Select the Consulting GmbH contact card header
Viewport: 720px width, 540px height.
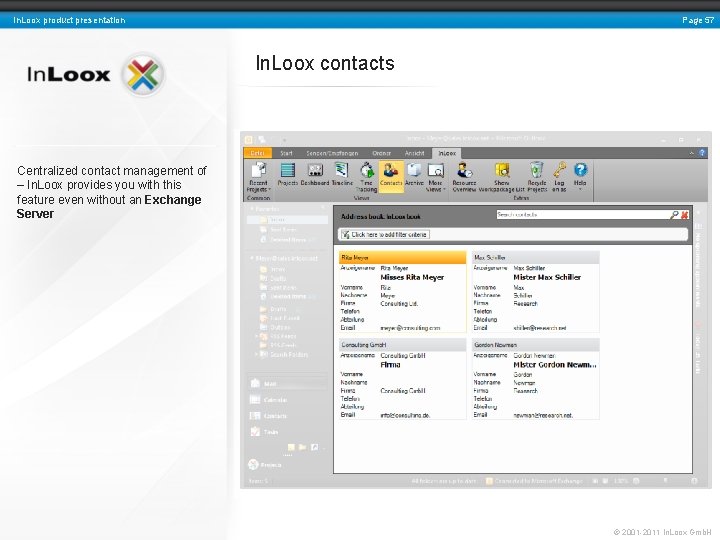tap(403, 344)
